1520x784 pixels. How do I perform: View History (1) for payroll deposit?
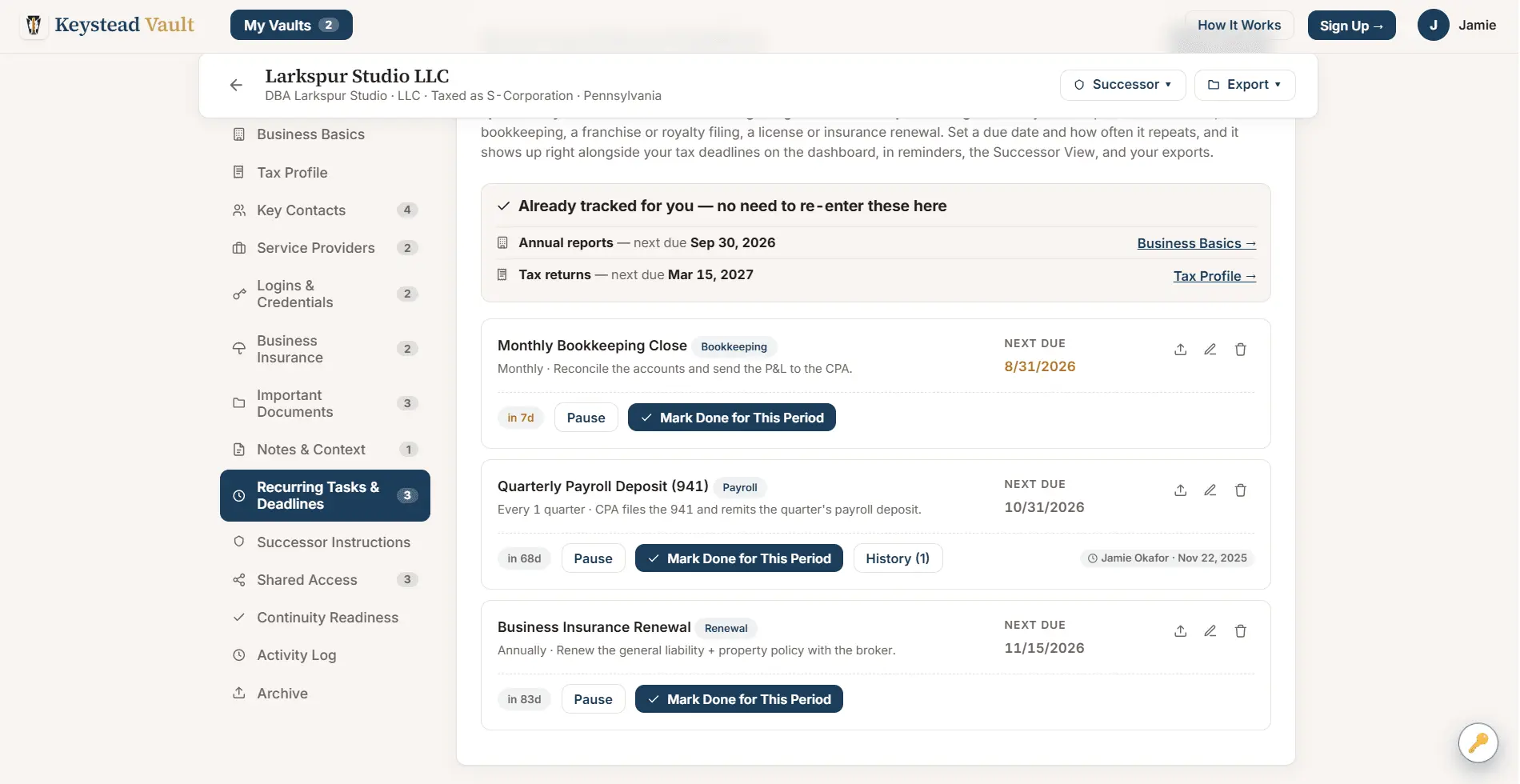(x=898, y=558)
